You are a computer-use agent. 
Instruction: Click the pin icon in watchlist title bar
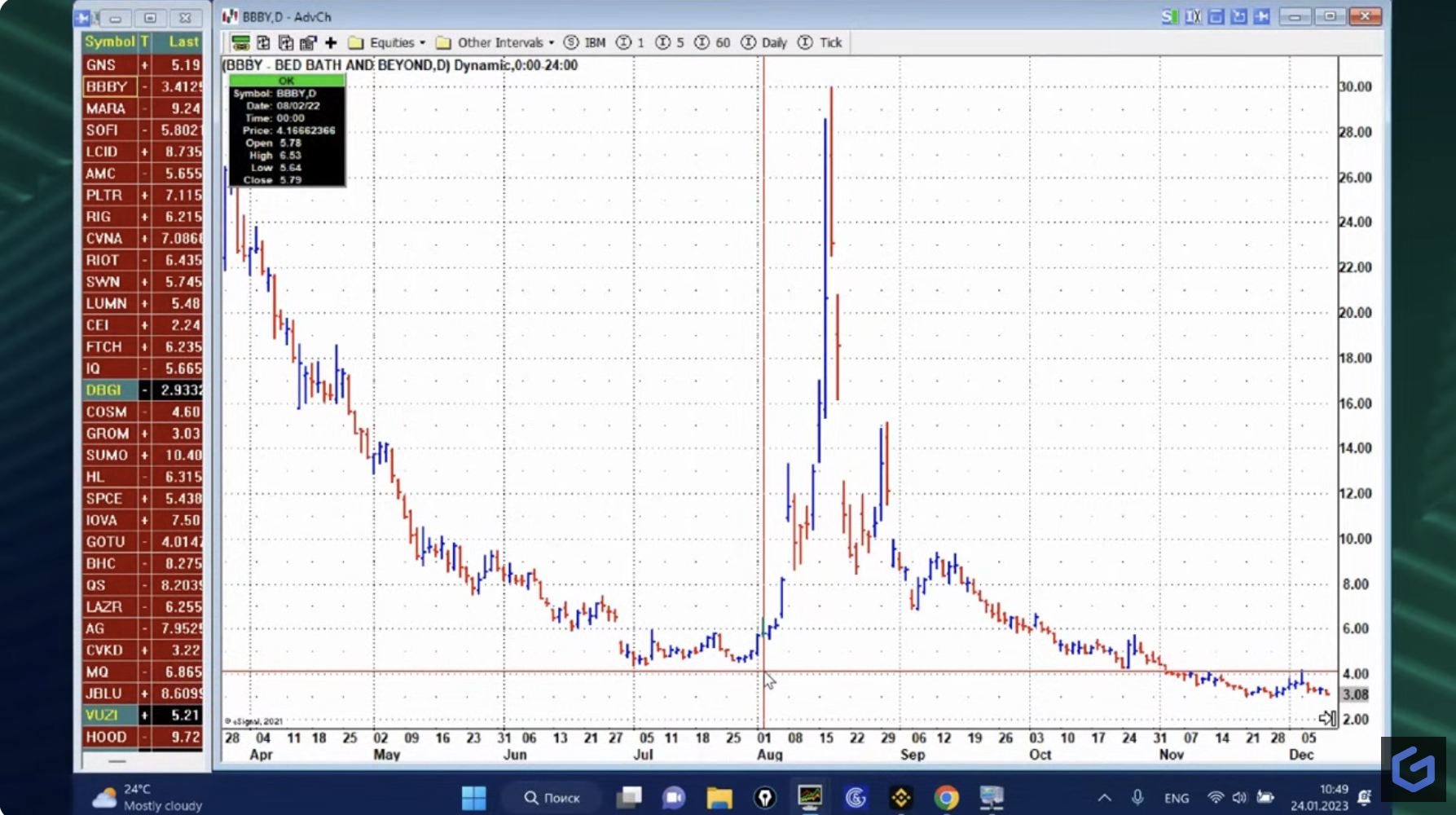(84, 17)
